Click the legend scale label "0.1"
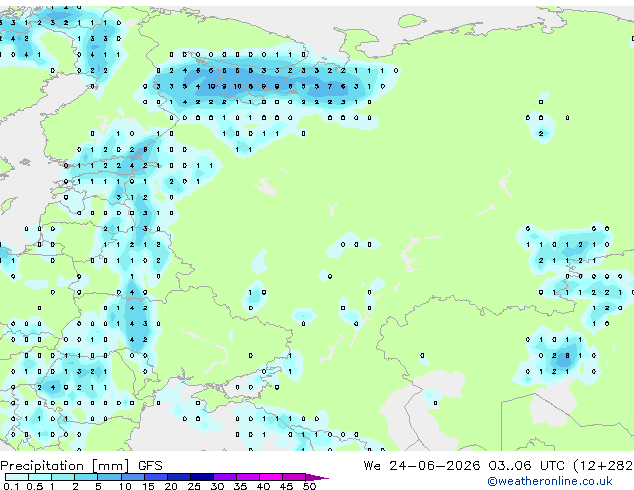The height and width of the screenshot is (490, 634). (x=11, y=486)
